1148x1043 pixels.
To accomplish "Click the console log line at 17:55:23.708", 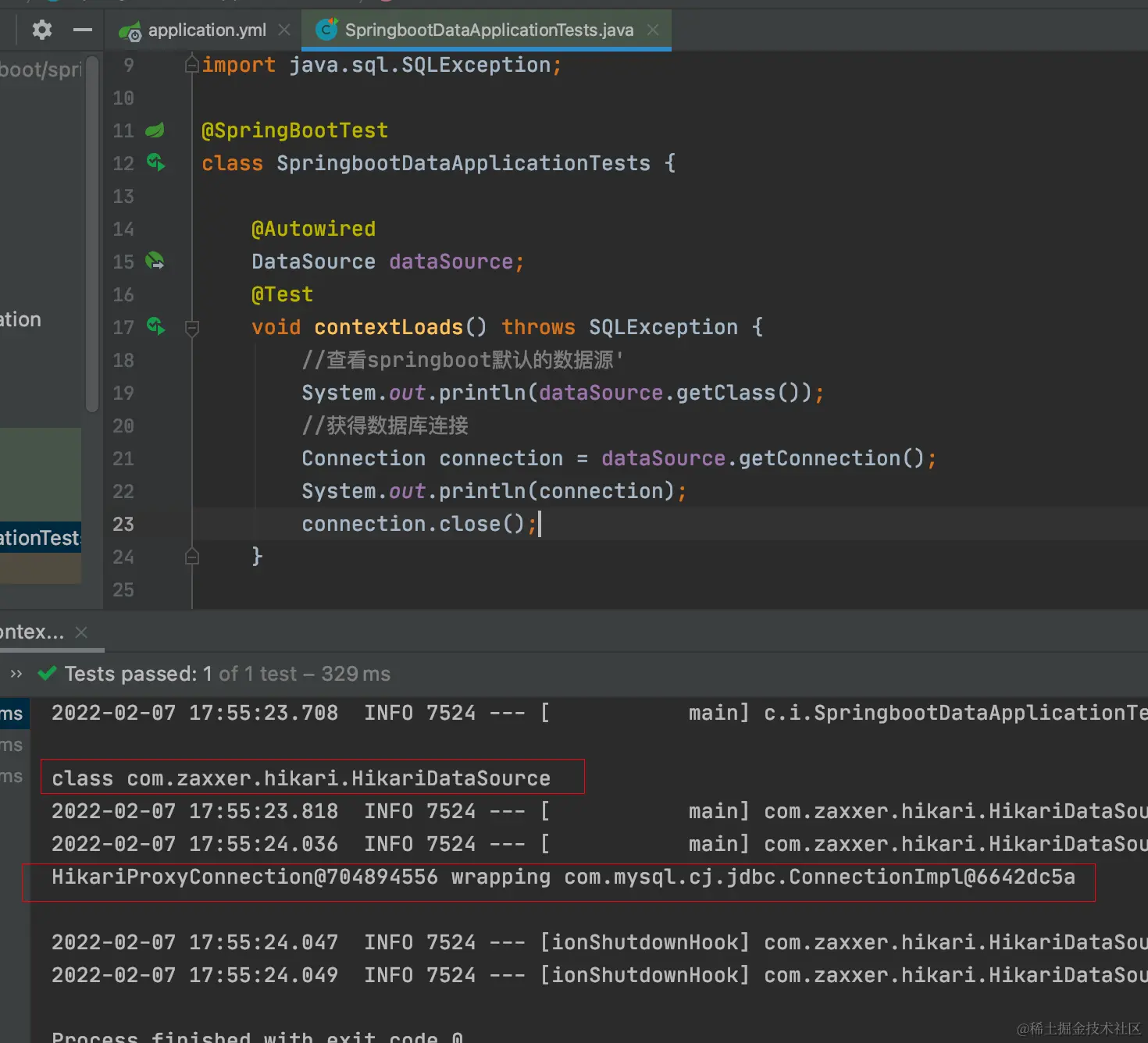I will [600, 713].
